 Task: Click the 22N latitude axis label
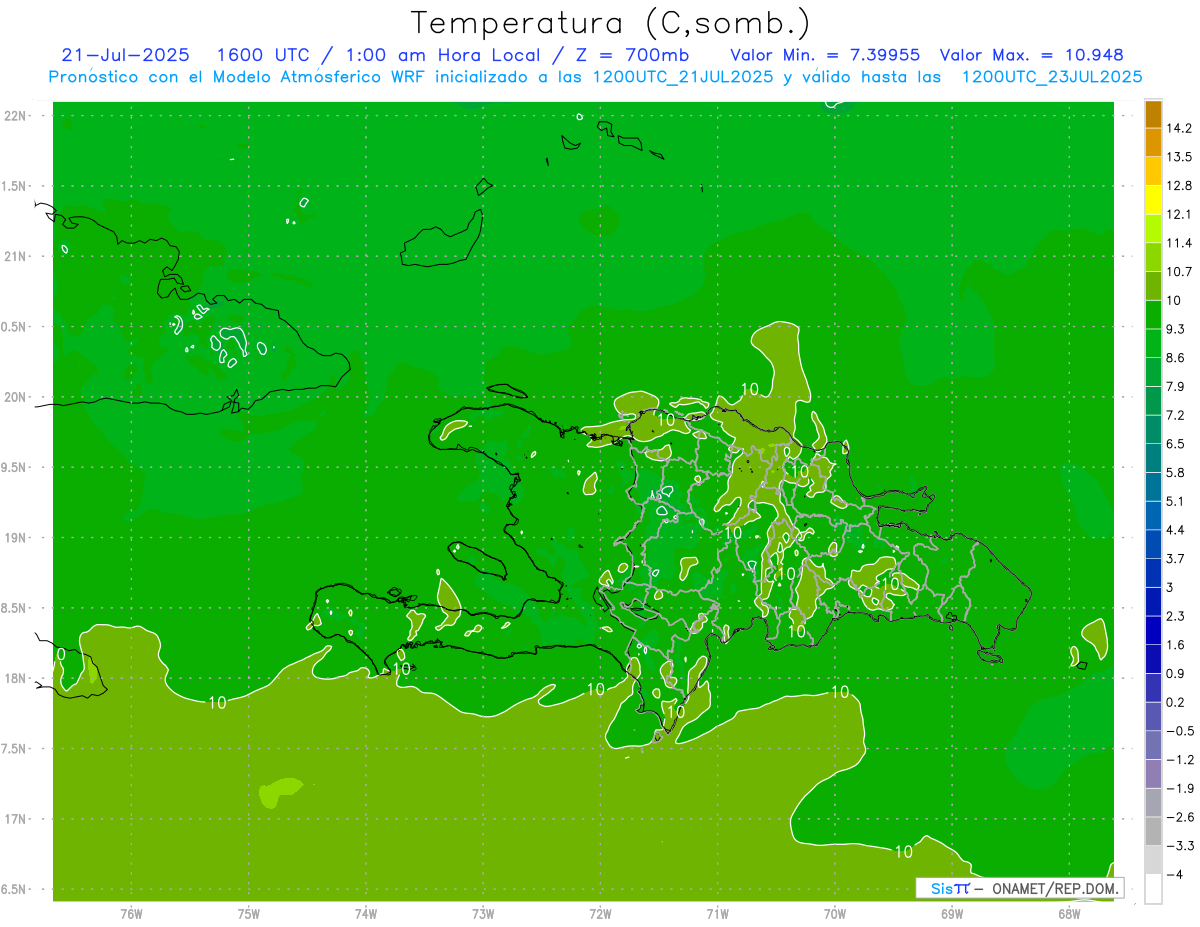click(x=15, y=116)
